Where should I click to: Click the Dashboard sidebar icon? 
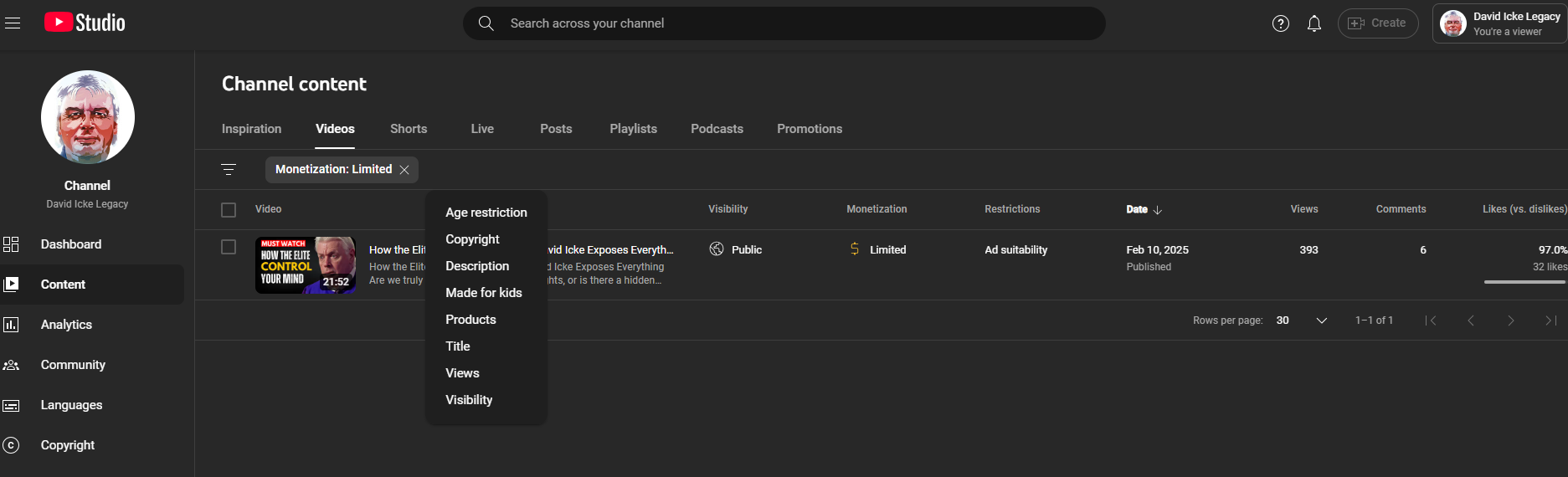[11, 244]
